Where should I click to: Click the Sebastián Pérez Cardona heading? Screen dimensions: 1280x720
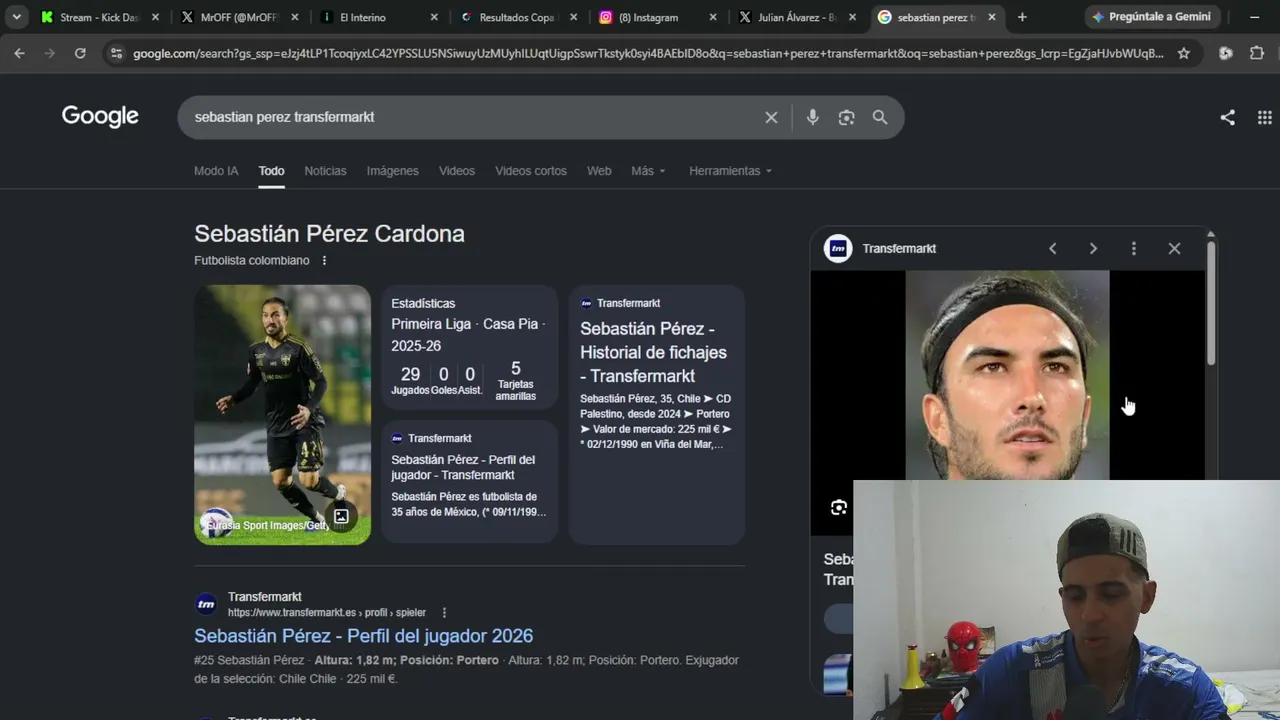[x=329, y=234]
